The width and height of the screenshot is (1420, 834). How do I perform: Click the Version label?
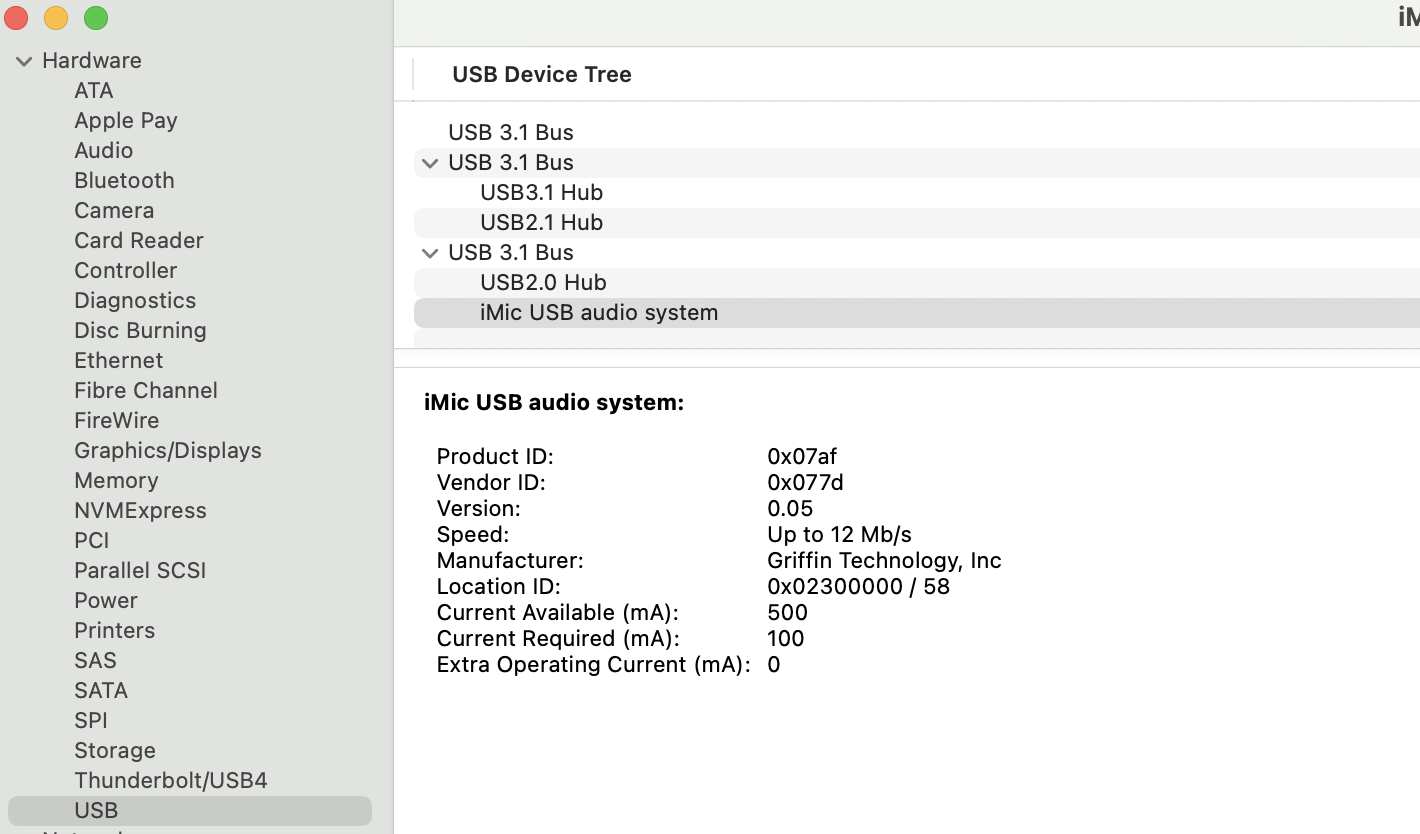(479, 508)
